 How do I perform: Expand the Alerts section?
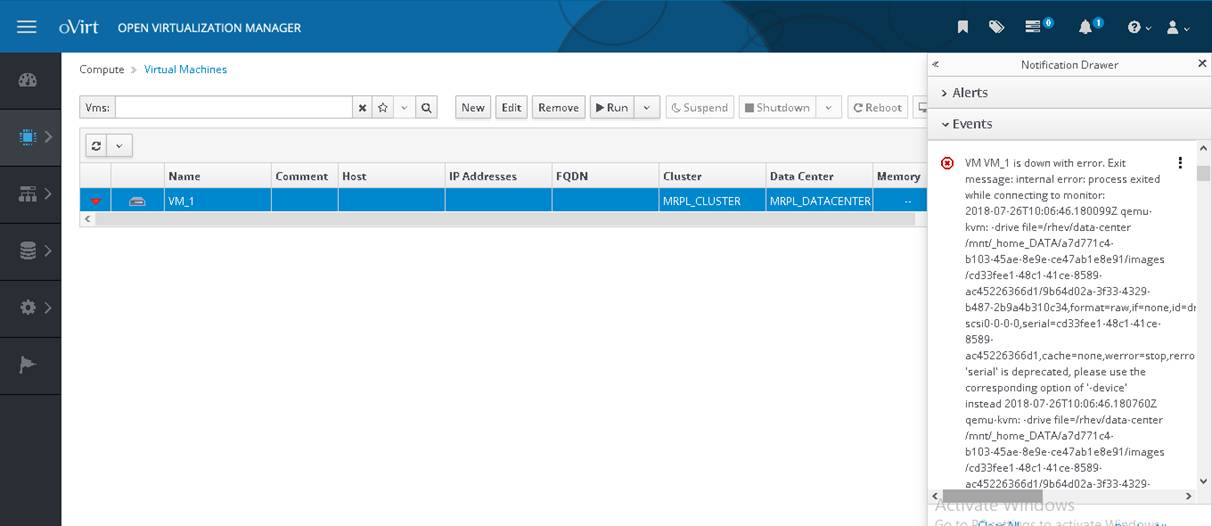pos(968,93)
